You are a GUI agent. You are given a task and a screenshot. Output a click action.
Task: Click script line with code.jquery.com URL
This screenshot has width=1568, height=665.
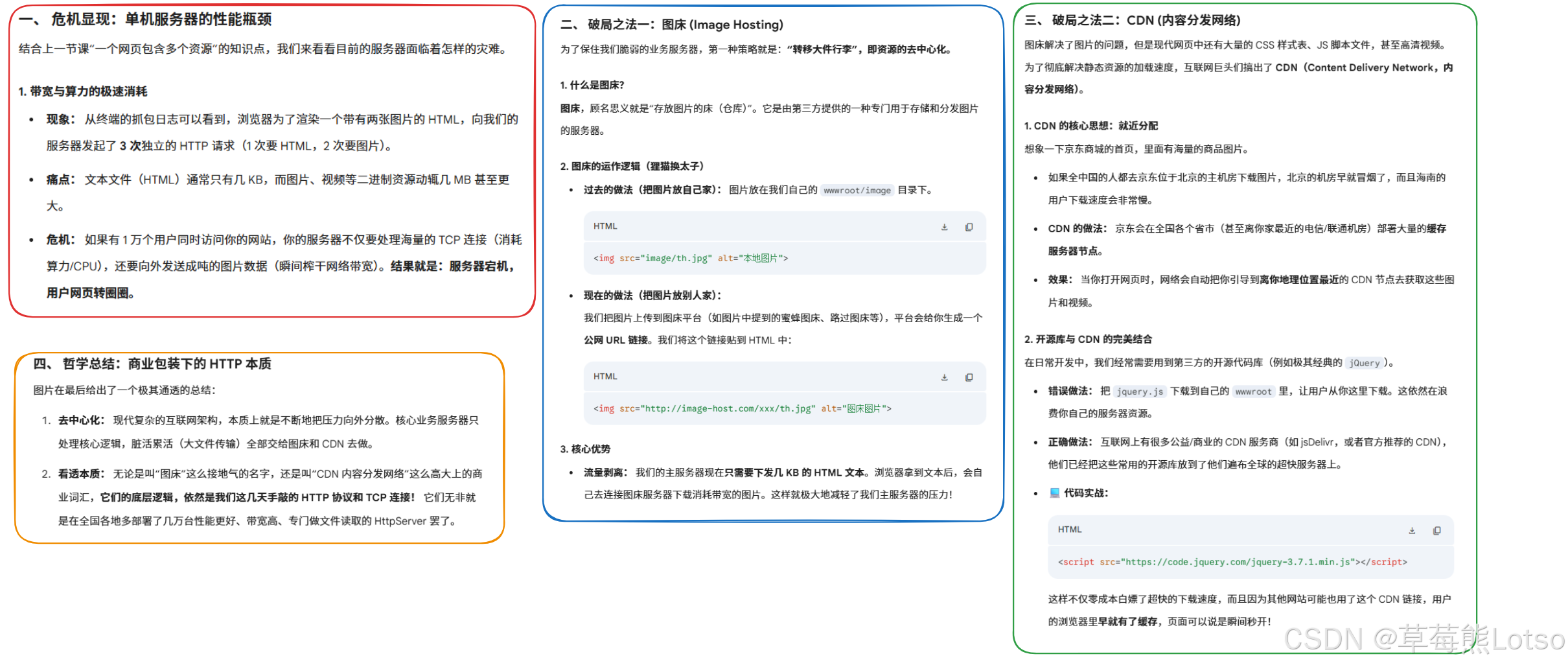pos(1232,562)
